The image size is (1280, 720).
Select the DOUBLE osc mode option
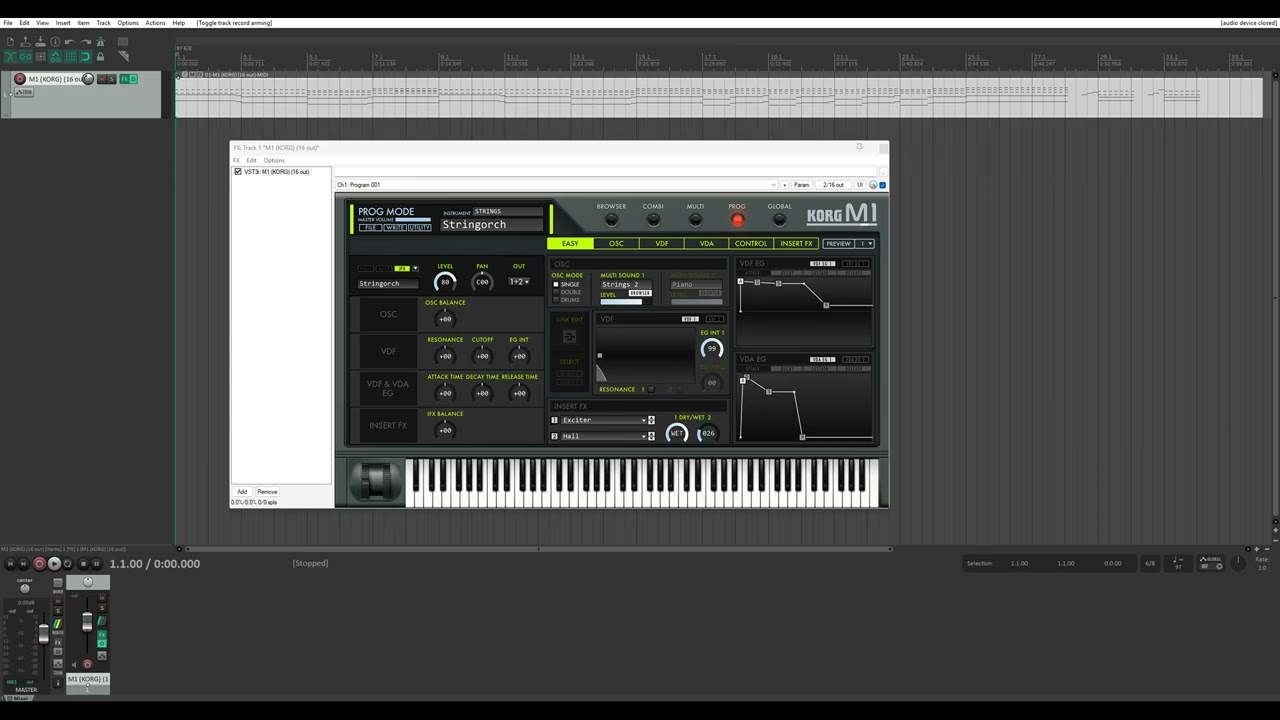pos(568,292)
